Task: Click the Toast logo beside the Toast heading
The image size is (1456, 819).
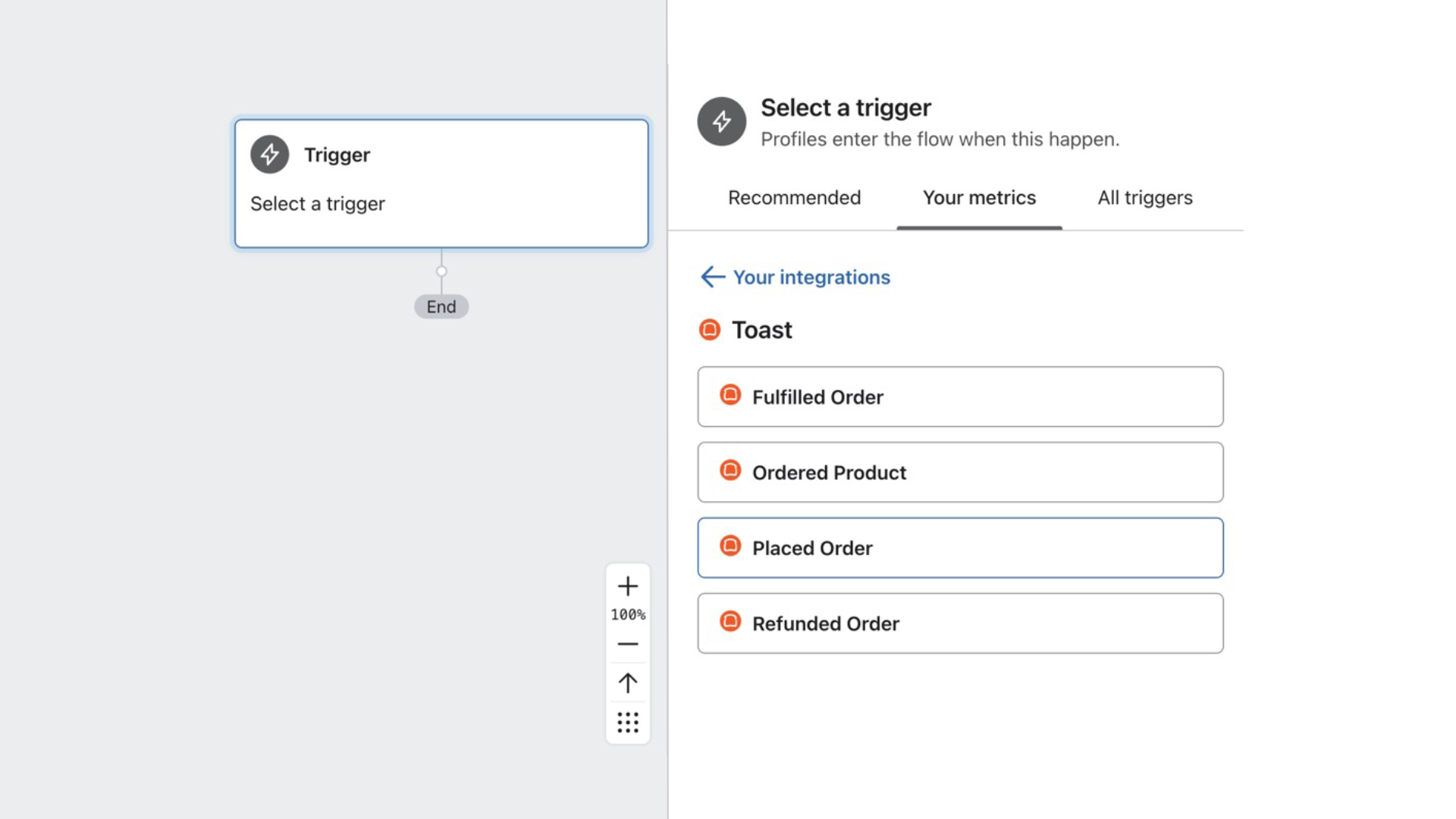Action: [x=710, y=330]
